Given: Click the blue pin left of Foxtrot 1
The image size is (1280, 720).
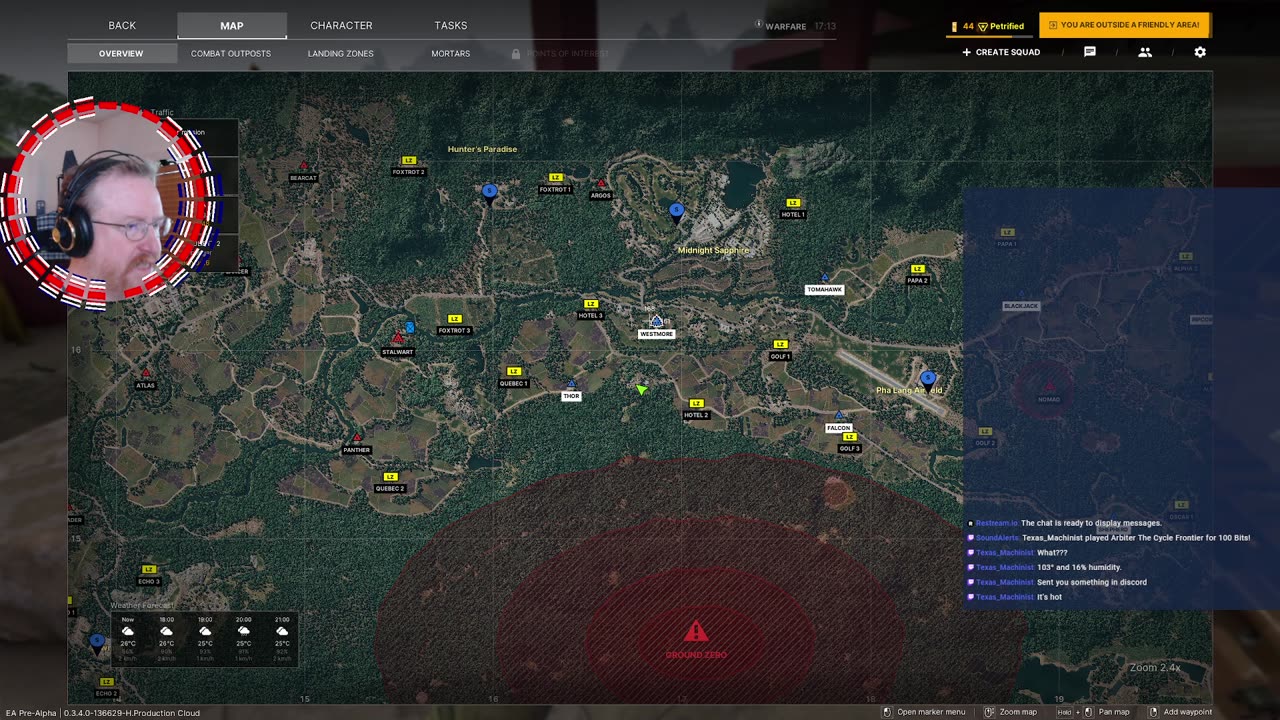Looking at the screenshot, I should (489, 192).
